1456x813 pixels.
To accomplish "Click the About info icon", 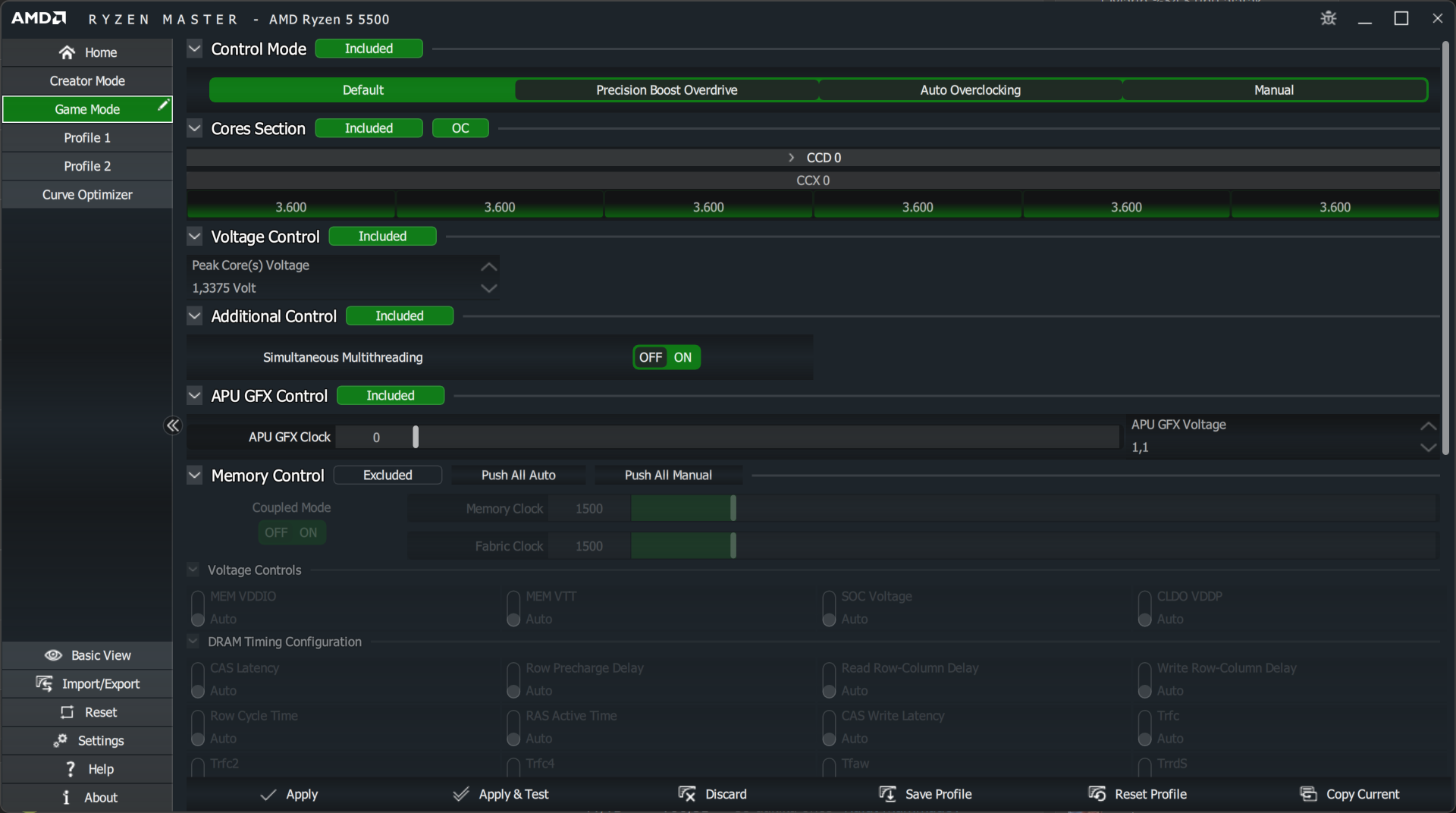I will click(66, 797).
